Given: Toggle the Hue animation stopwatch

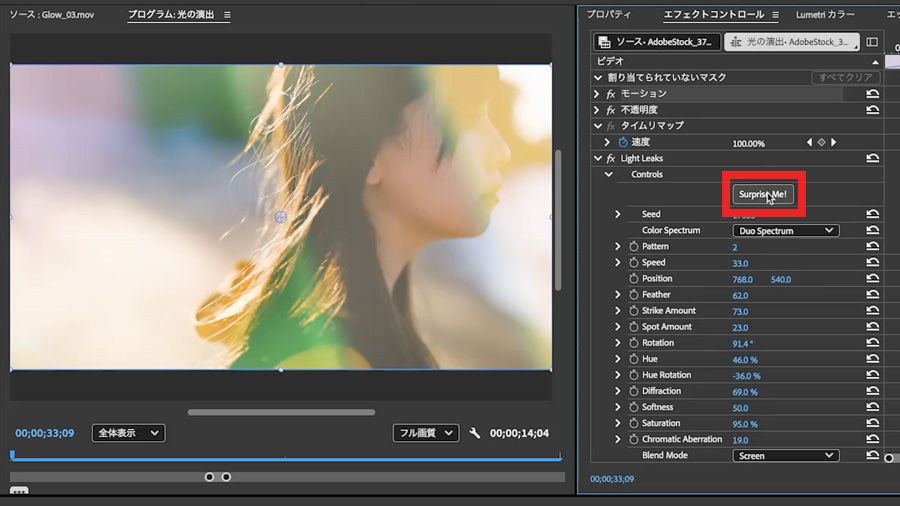Looking at the screenshot, I should [633, 359].
